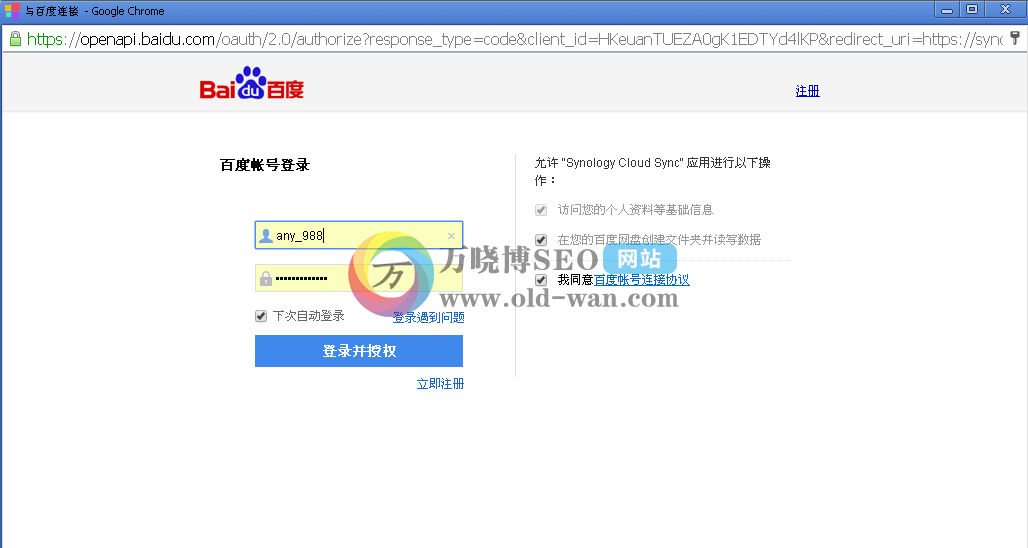Focus the password input field
Screen dimensions: 1028x548
pos(359,278)
